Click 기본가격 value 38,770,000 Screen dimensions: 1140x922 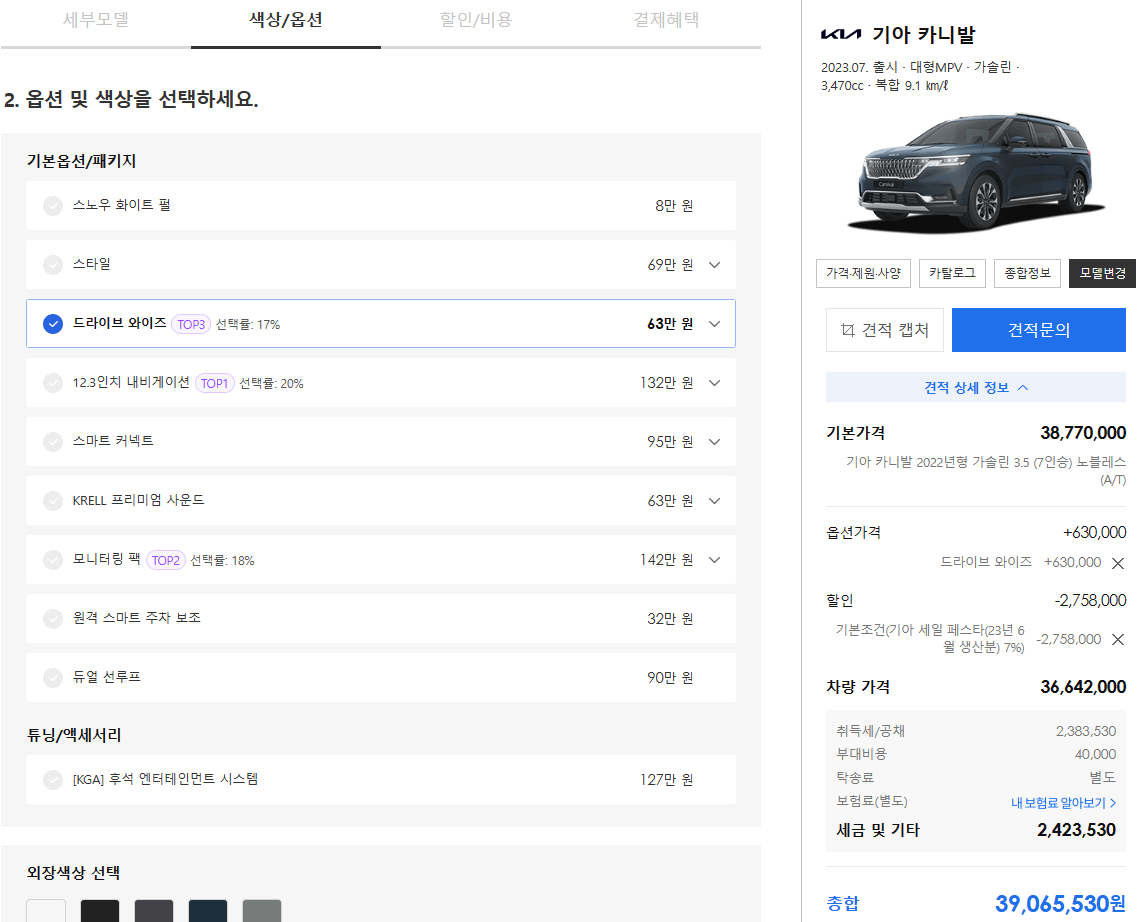1083,433
